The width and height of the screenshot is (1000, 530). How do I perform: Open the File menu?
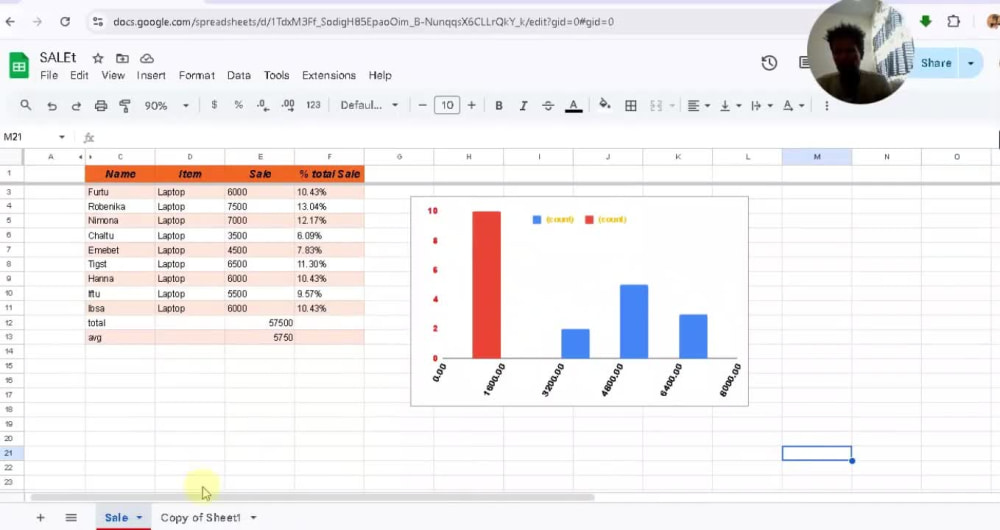click(49, 75)
